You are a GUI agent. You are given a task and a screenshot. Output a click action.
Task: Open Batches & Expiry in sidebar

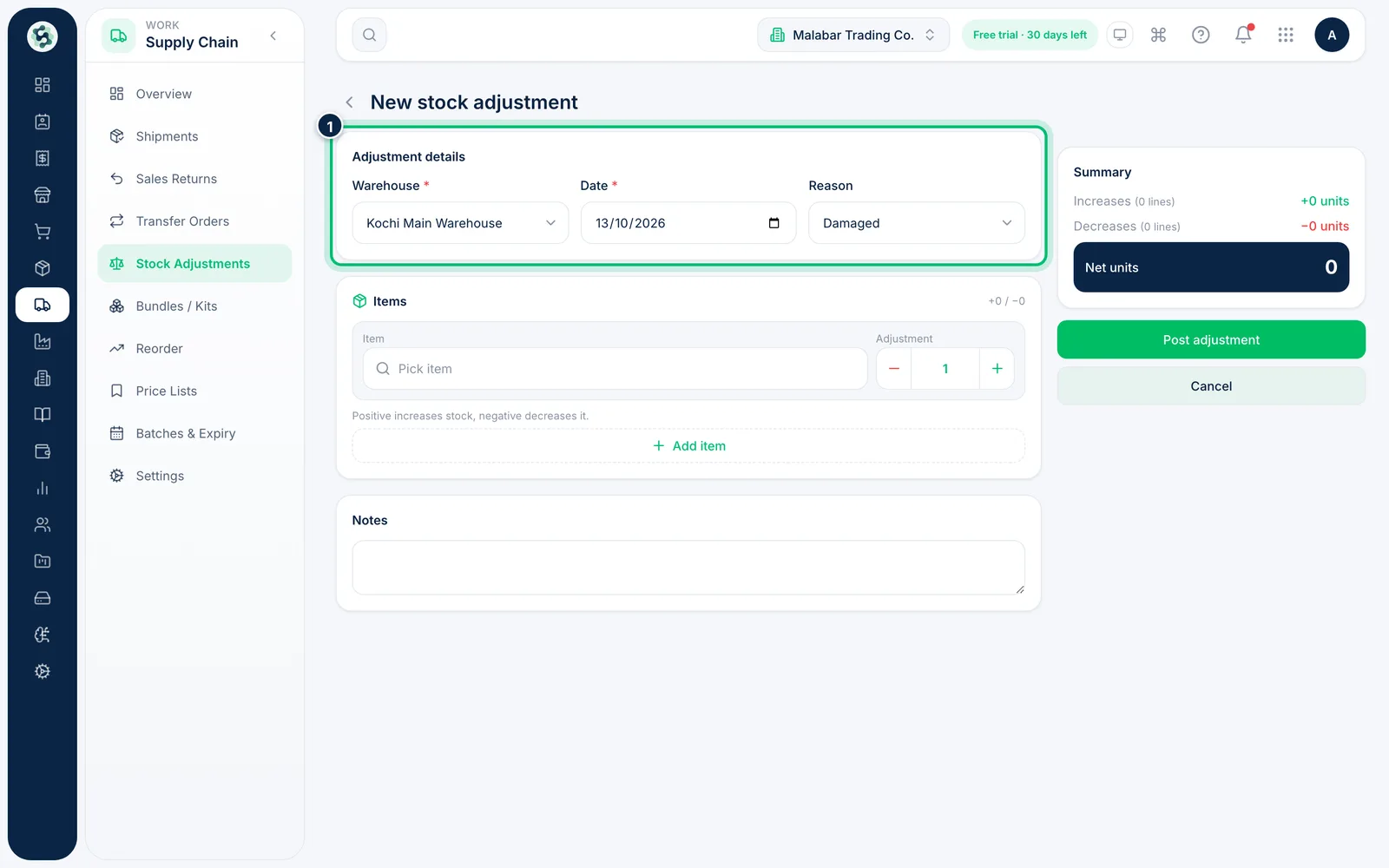[194, 434]
